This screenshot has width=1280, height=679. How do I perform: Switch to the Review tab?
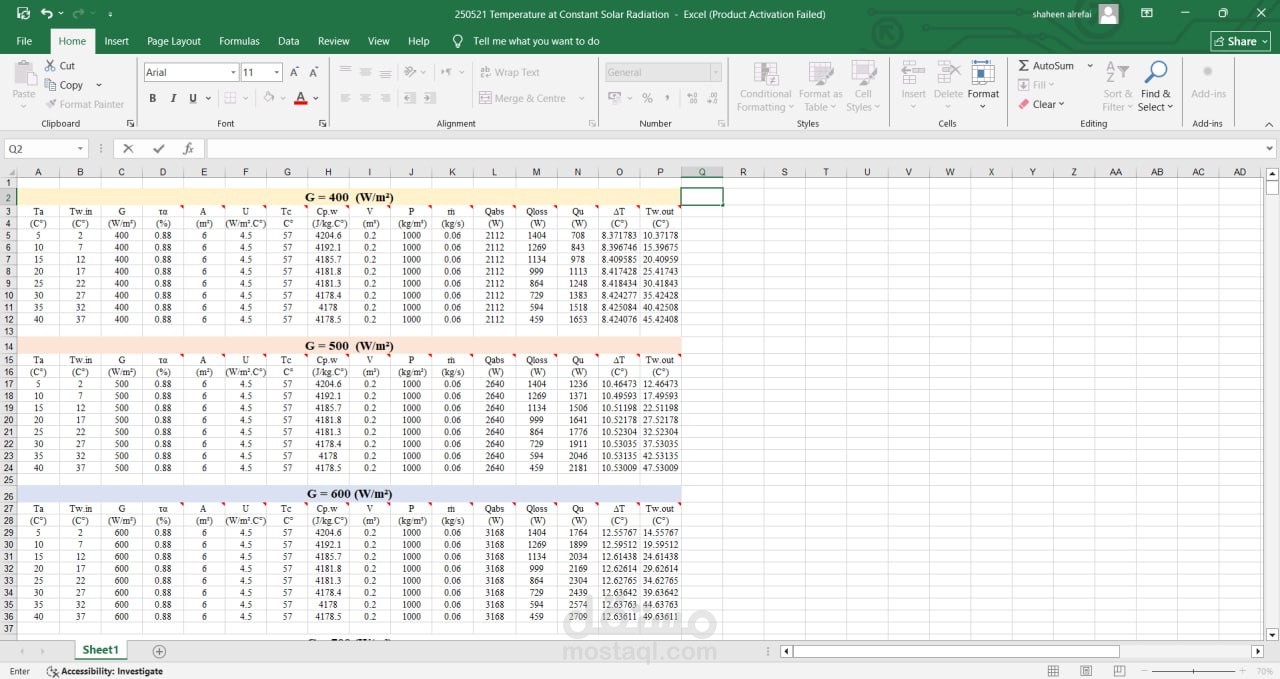coord(334,41)
